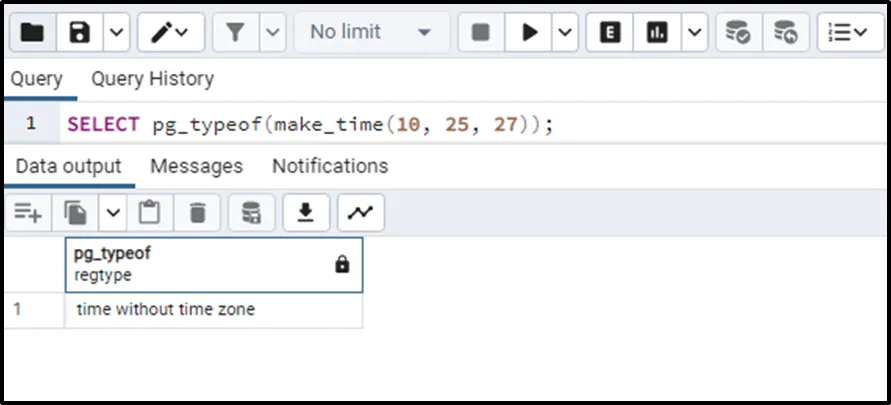Select the 'time without time zone' cell
Screen dimensions: 891x405
click(166, 310)
